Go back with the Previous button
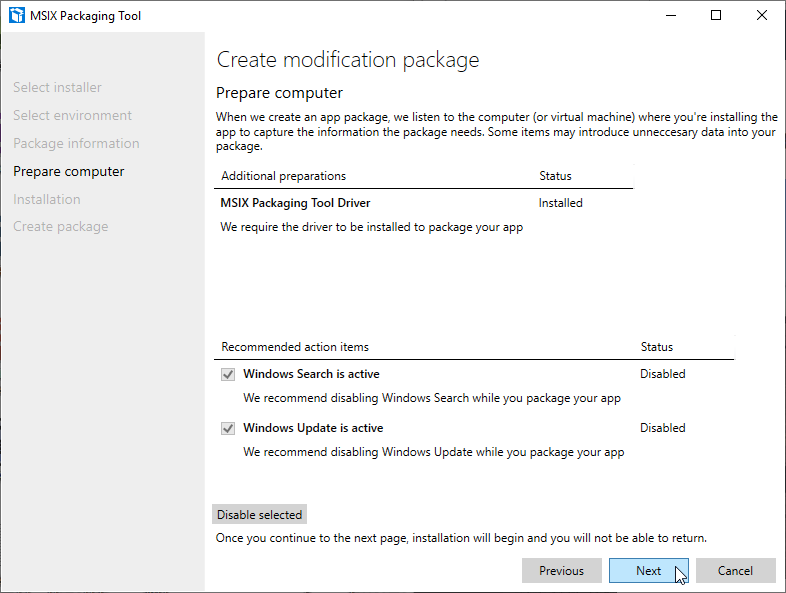 click(561, 571)
